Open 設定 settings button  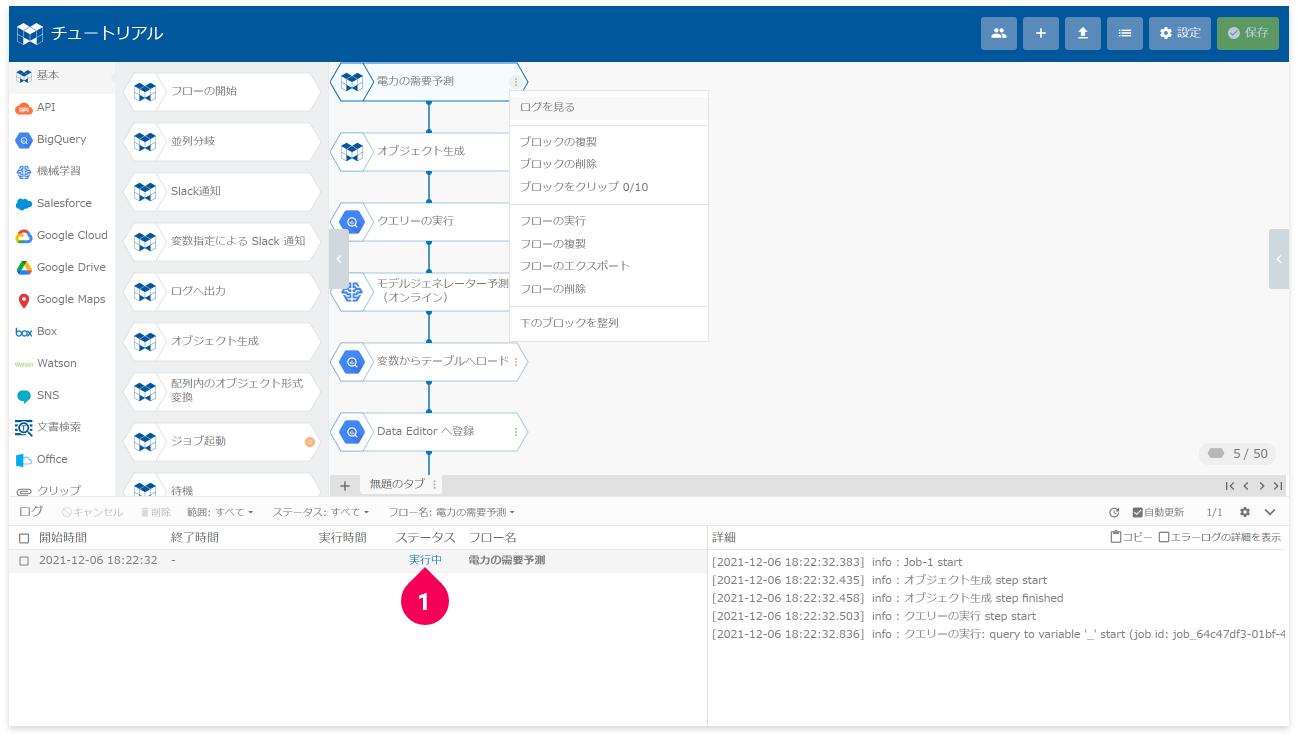(x=1180, y=33)
